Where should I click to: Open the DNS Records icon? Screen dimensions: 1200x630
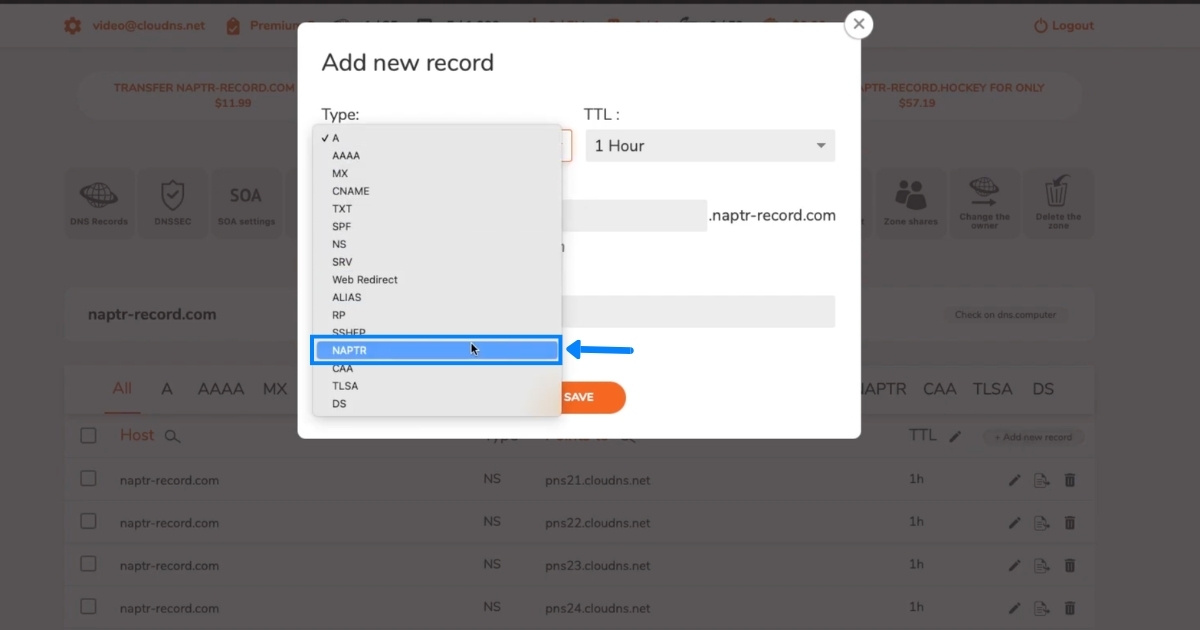click(x=98, y=201)
